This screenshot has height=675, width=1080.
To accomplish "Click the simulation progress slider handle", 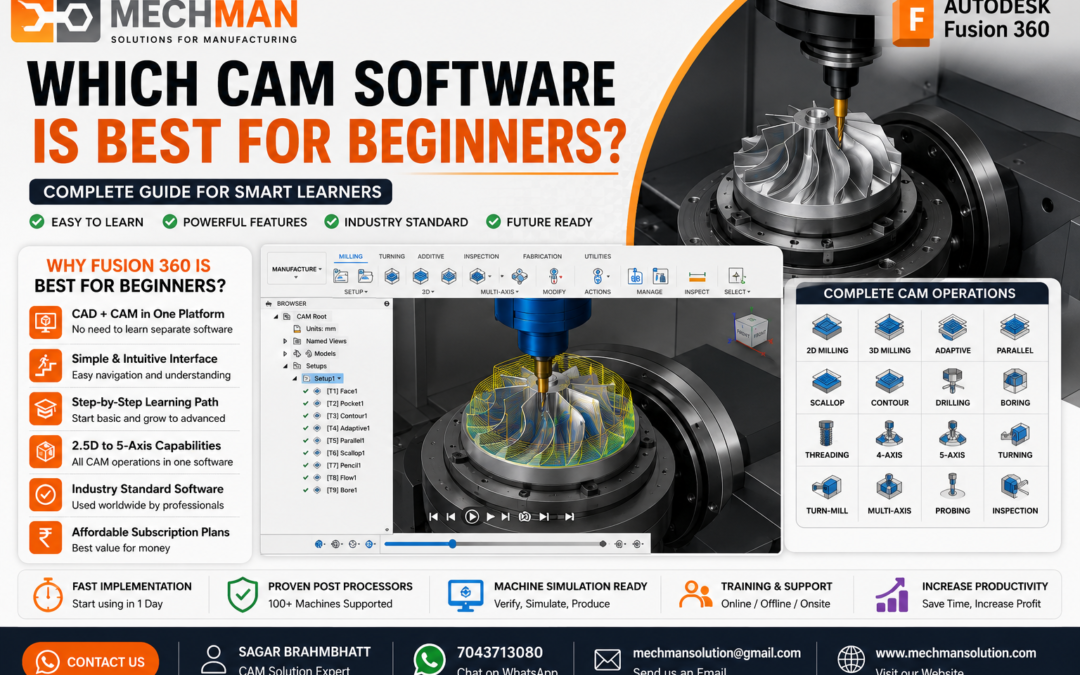I will pyautogui.click(x=453, y=544).
